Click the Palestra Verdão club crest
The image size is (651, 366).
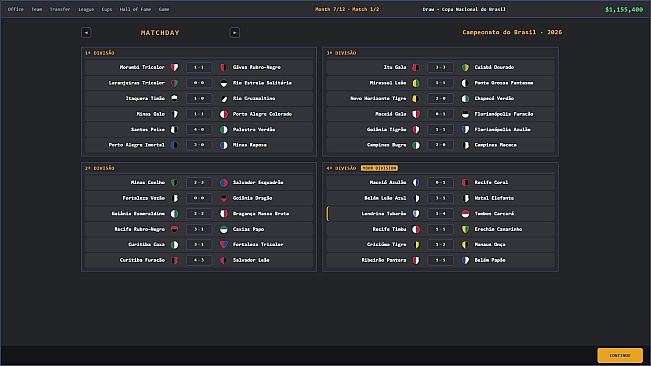point(223,129)
